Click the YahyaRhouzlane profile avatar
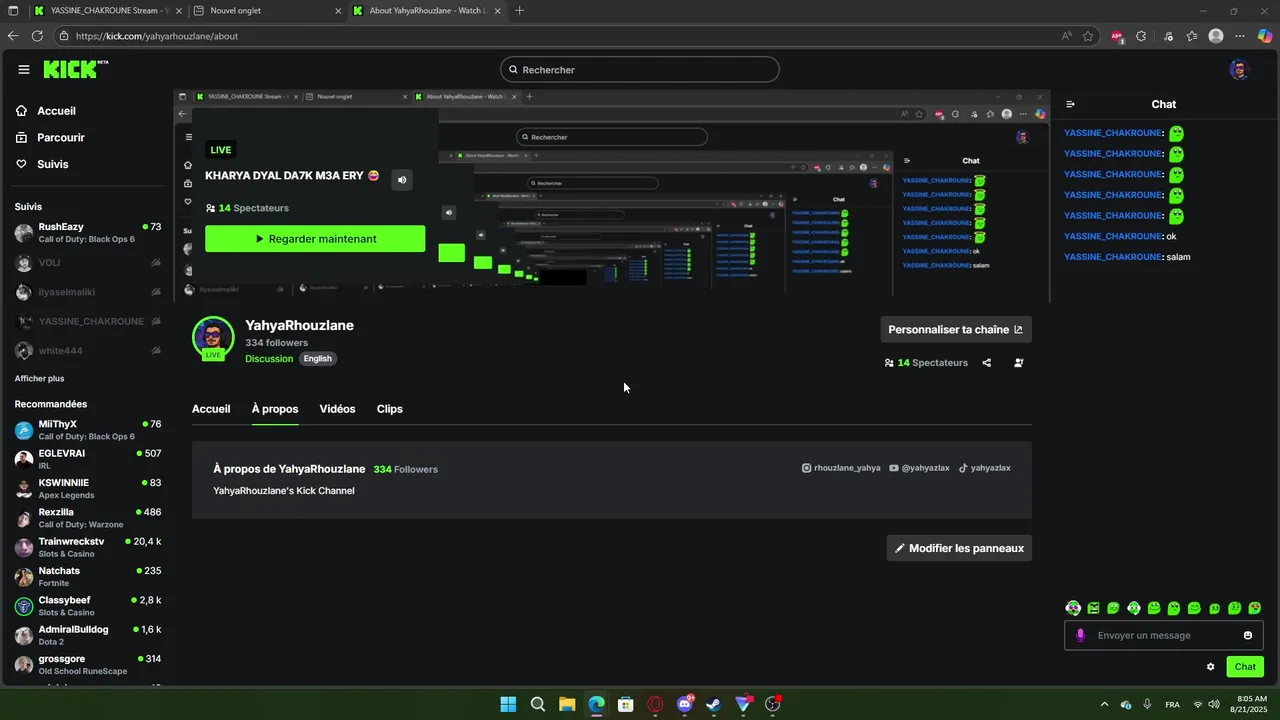The height and width of the screenshot is (720, 1280). pos(213,337)
